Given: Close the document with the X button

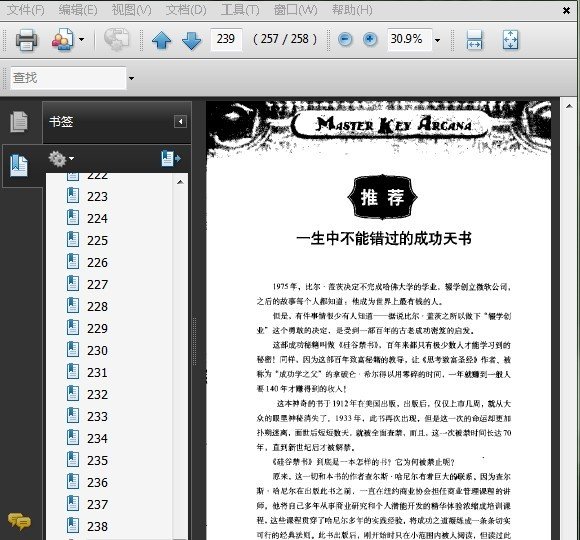Looking at the screenshot, I should click(566, 11).
